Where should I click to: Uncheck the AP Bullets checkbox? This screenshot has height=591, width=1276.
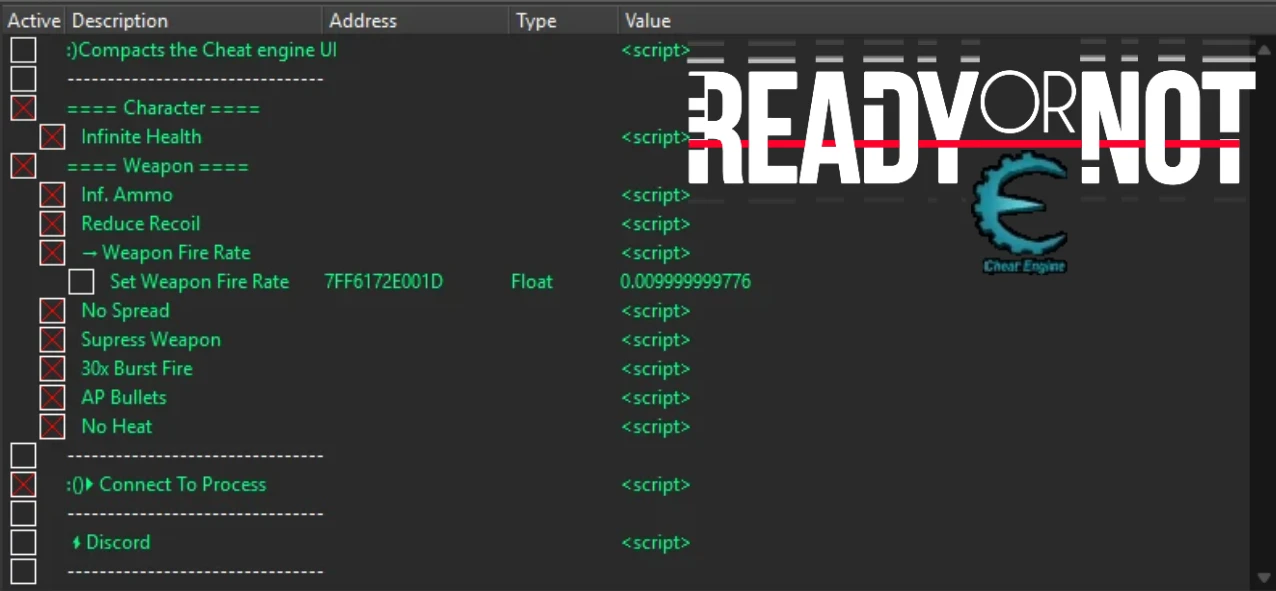(52, 398)
